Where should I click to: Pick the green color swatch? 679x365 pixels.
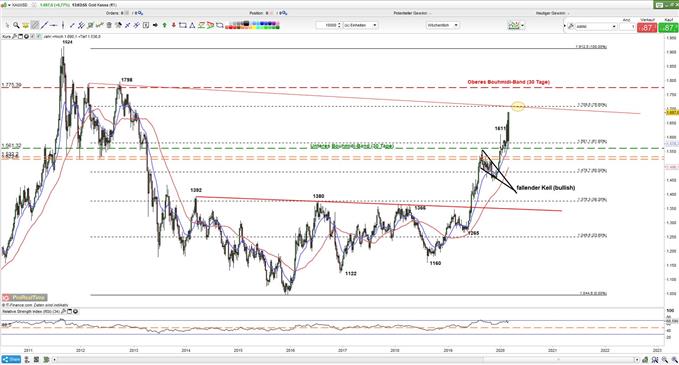(266, 27)
